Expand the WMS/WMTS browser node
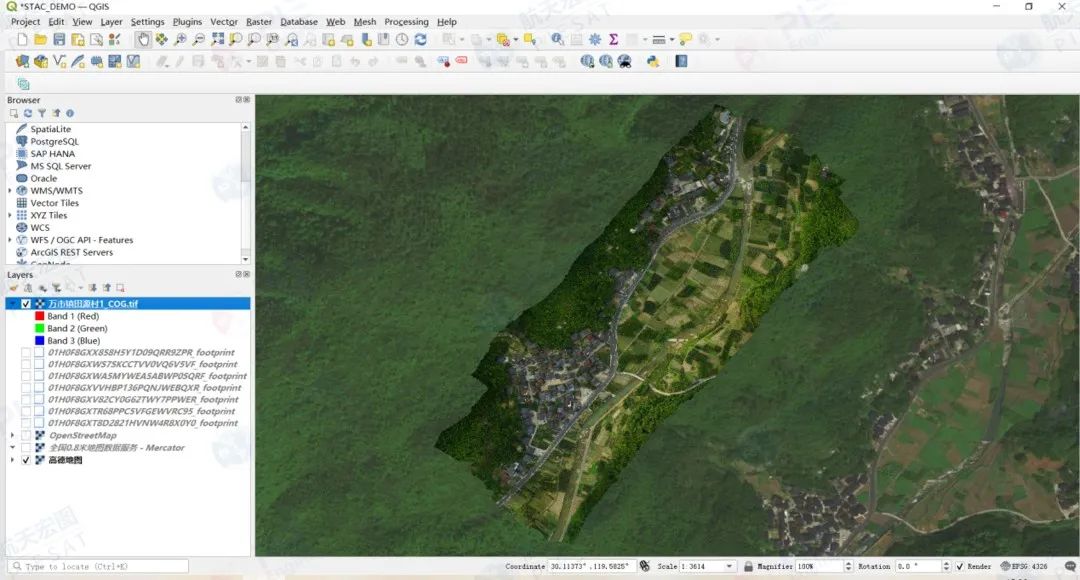Image resolution: width=1080 pixels, height=580 pixels. click(x=10, y=191)
